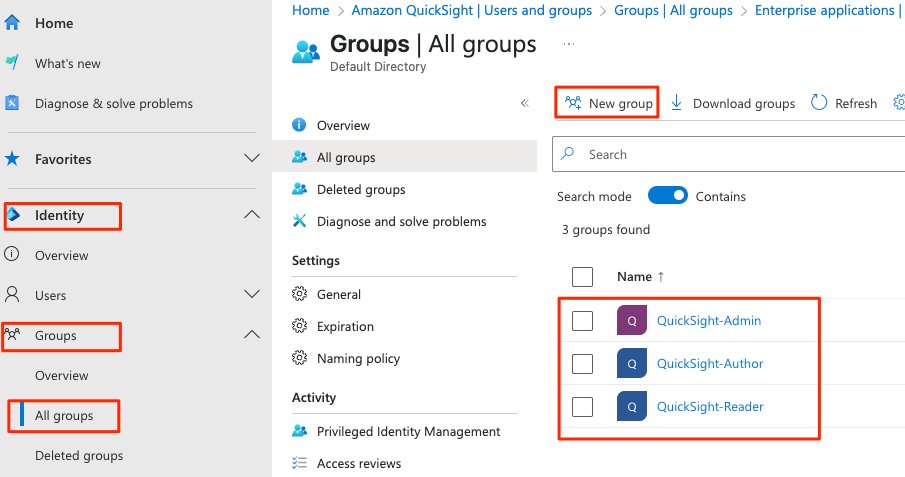905x477 pixels.
Task: Open the QuickSight-Reader group link
Action: (x=710, y=407)
